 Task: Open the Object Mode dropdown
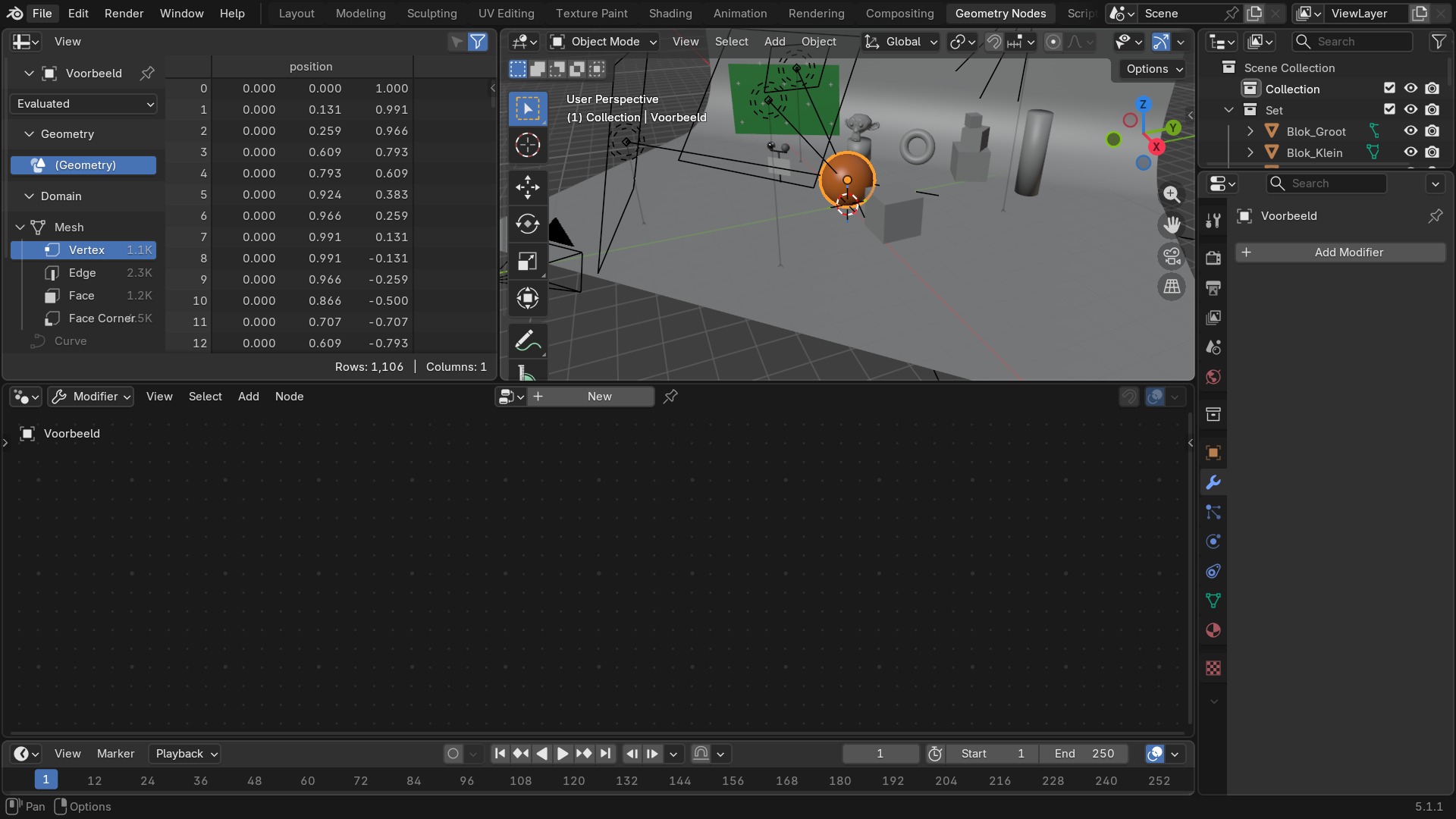click(603, 42)
